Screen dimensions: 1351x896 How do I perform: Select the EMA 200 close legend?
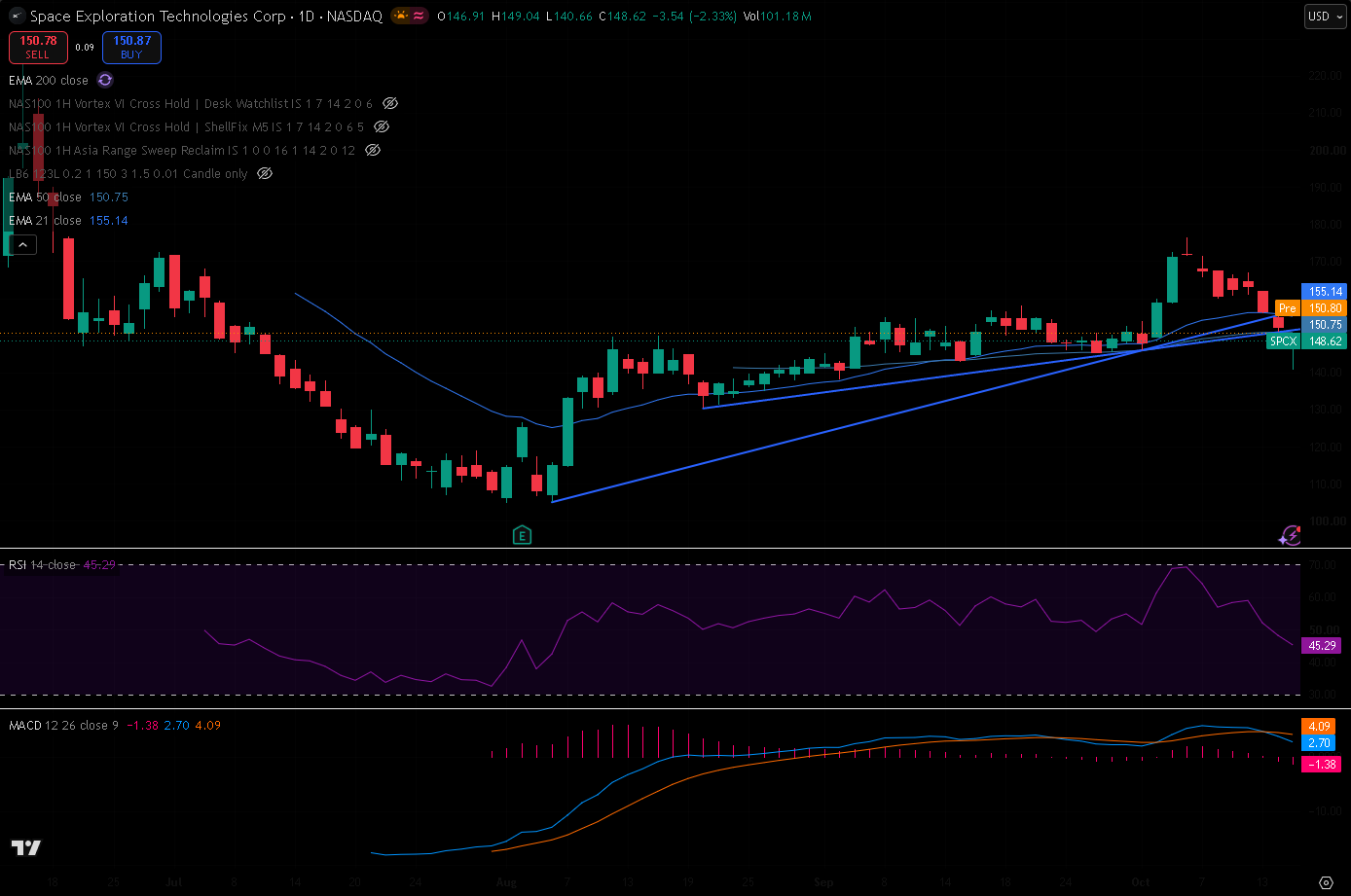click(49, 81)
